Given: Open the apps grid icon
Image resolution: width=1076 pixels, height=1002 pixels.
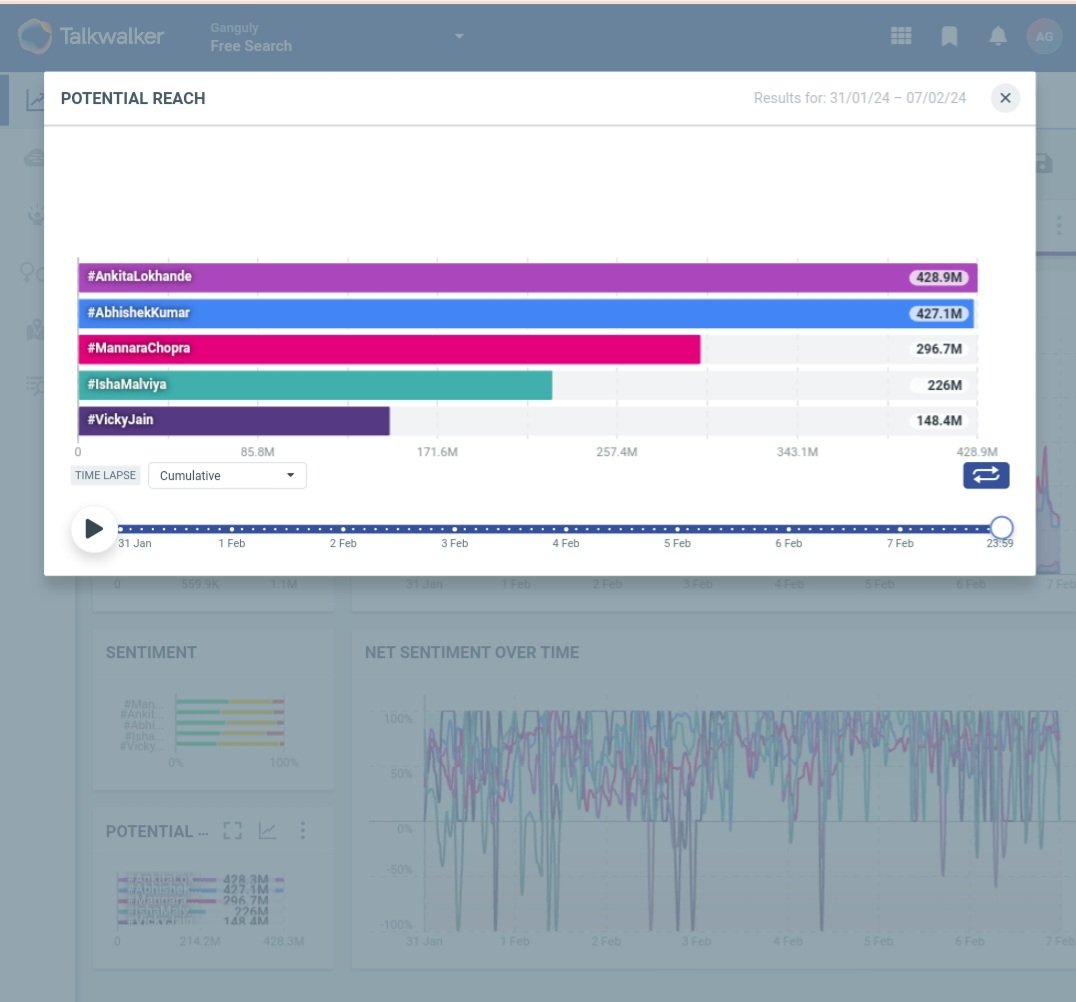Looking at the screenshot, I should (x=901, y=36).
